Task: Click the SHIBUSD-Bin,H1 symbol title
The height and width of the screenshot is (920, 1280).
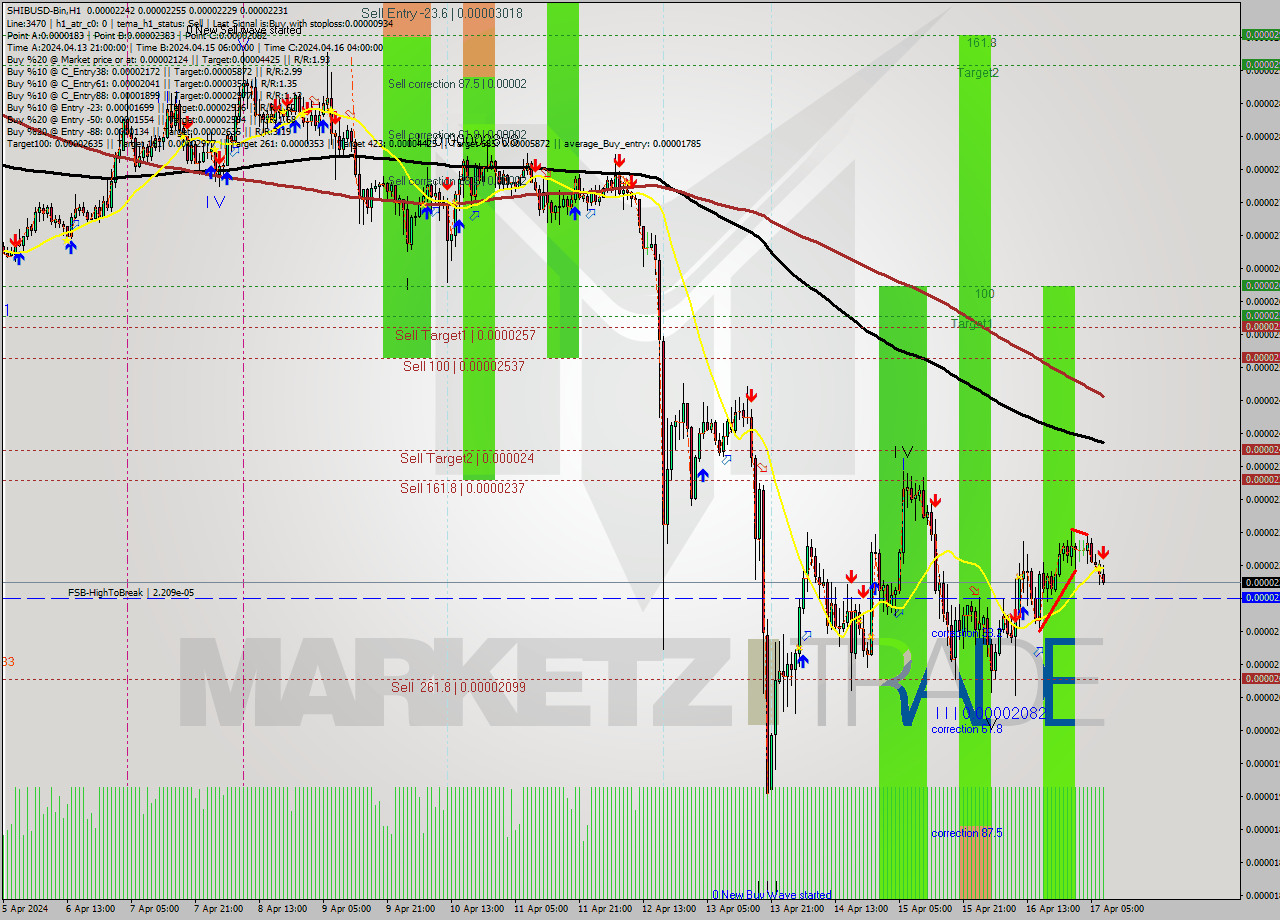Action: point(46,11)
